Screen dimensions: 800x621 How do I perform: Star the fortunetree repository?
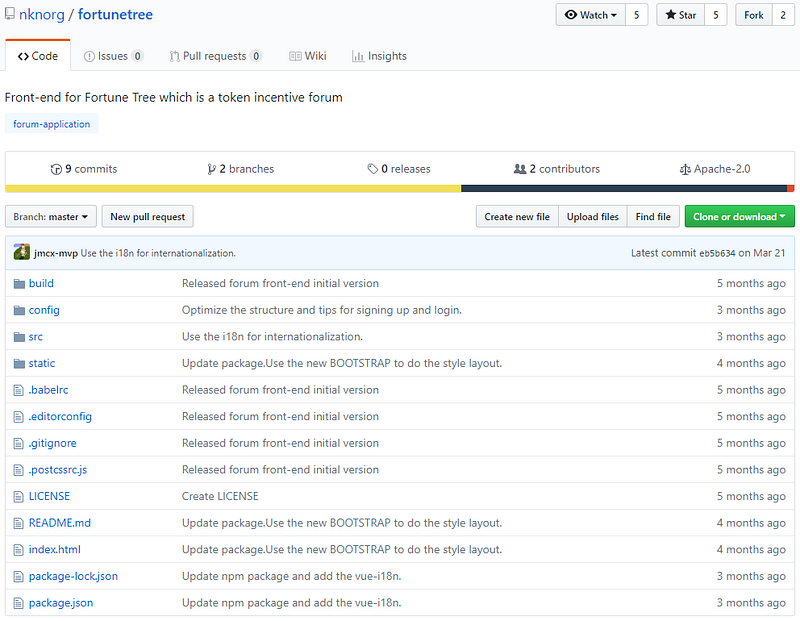tap(680, 15)
